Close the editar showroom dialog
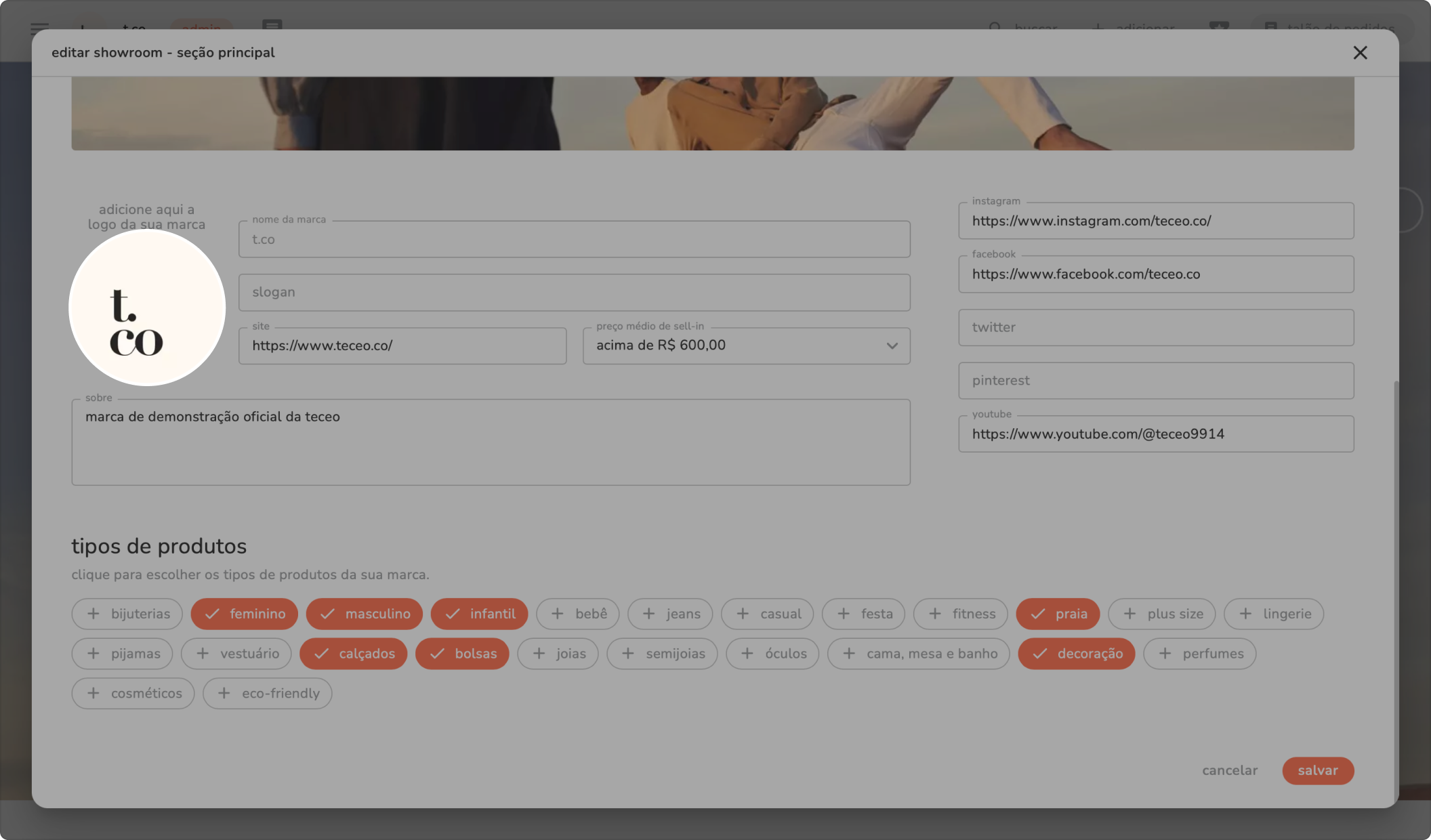The image size is (1431, 840). pyautogui.click(x=1360, y=53)
